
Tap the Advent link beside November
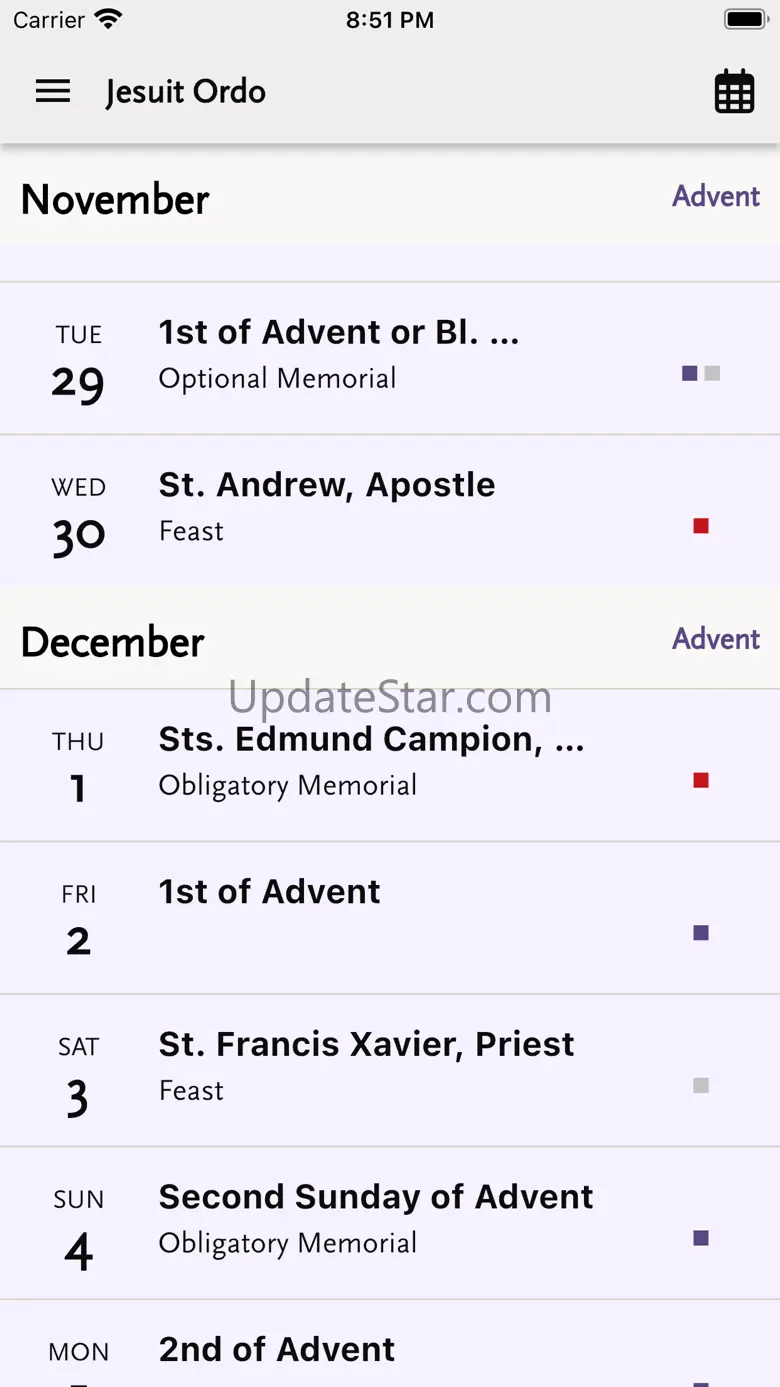coord(716,196)
